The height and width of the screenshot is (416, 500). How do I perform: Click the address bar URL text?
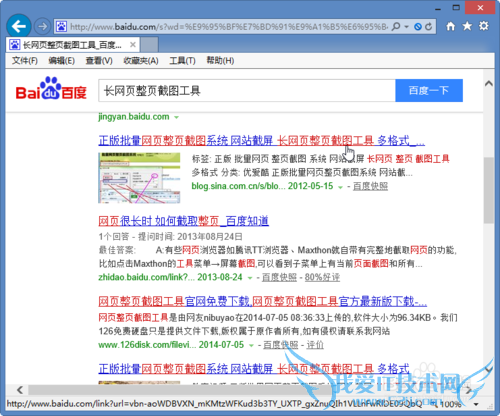pos(229,27)
